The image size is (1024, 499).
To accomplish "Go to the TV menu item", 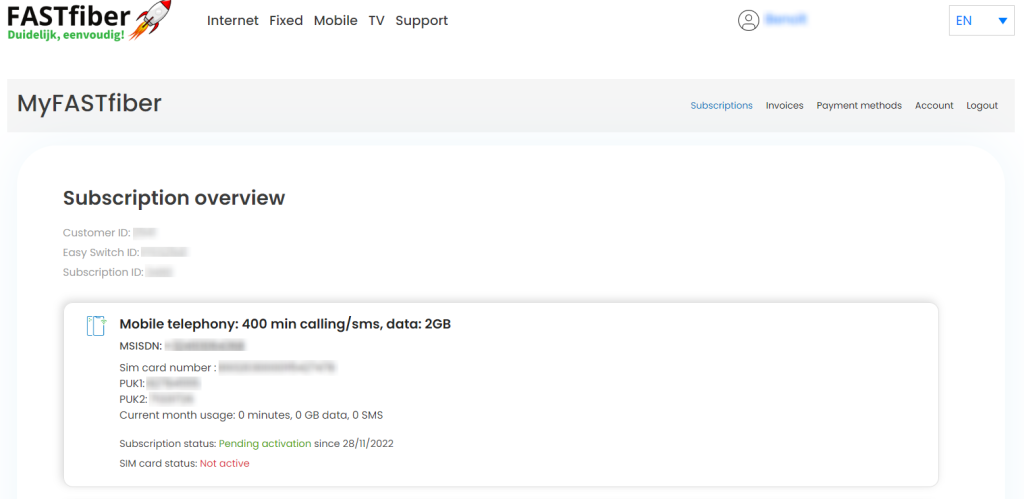I will pos(376,20).
